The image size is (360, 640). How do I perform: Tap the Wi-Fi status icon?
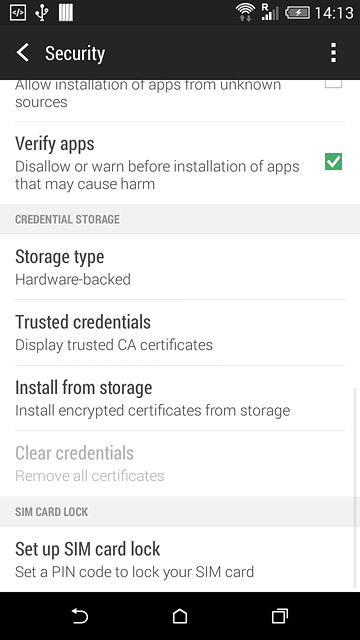tap(245, 13)
